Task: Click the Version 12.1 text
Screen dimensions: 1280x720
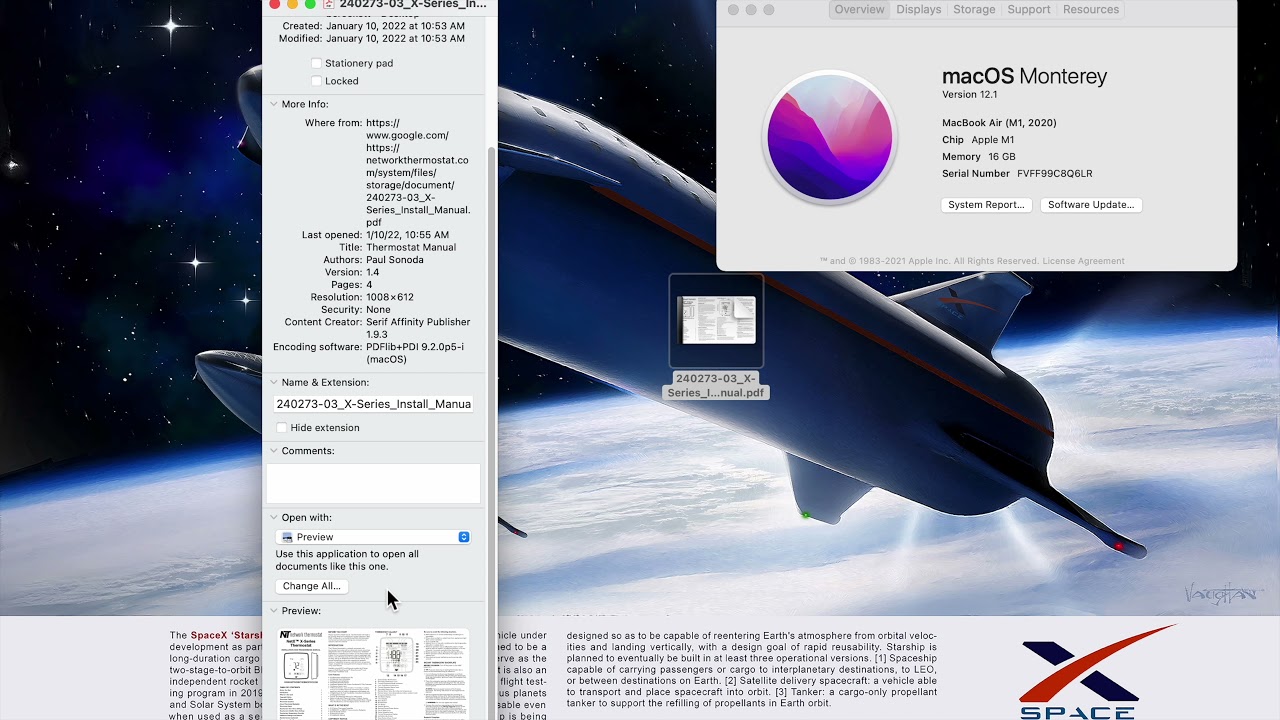Action: pos(970,94)
